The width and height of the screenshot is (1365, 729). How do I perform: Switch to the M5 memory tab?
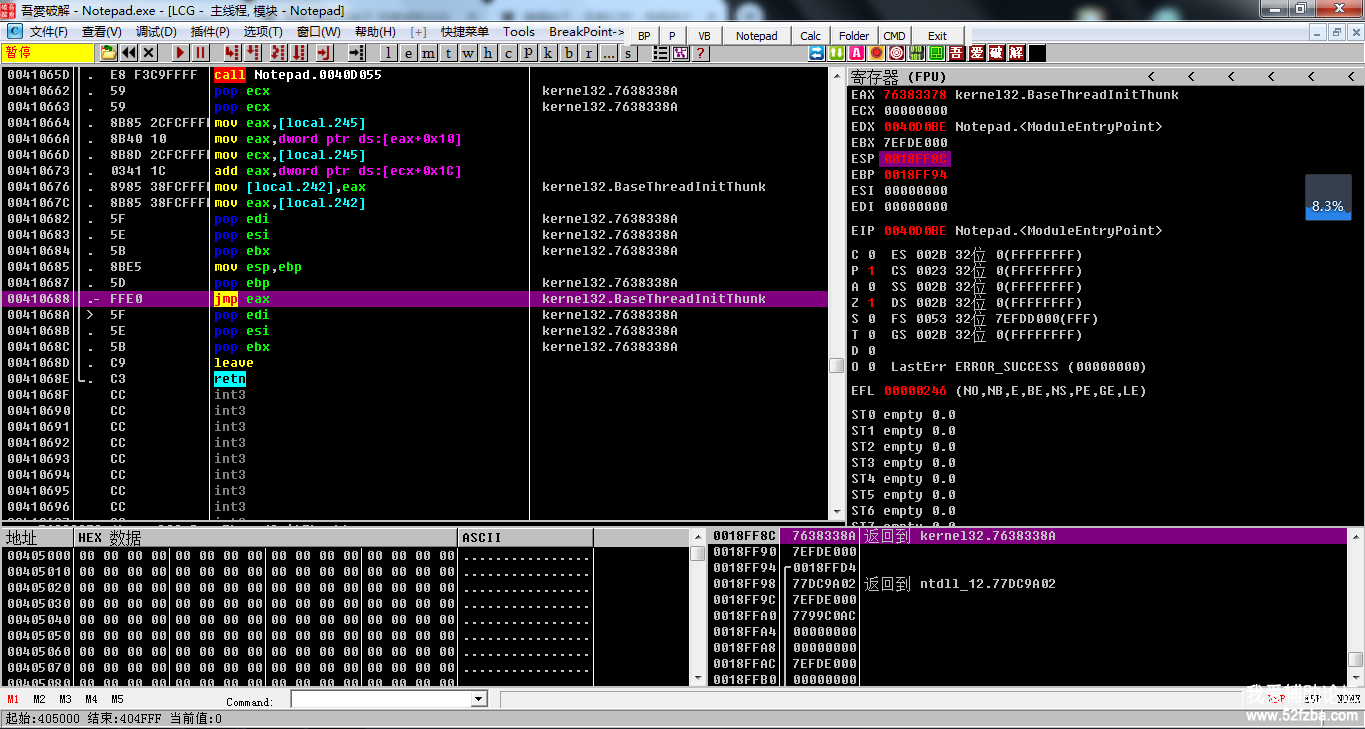tap(117, 699)
